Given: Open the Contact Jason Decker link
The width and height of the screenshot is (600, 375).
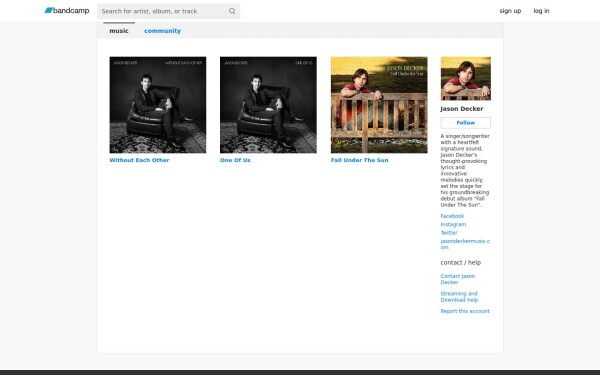Looking at the screenshot, I should tap(458, 279).
